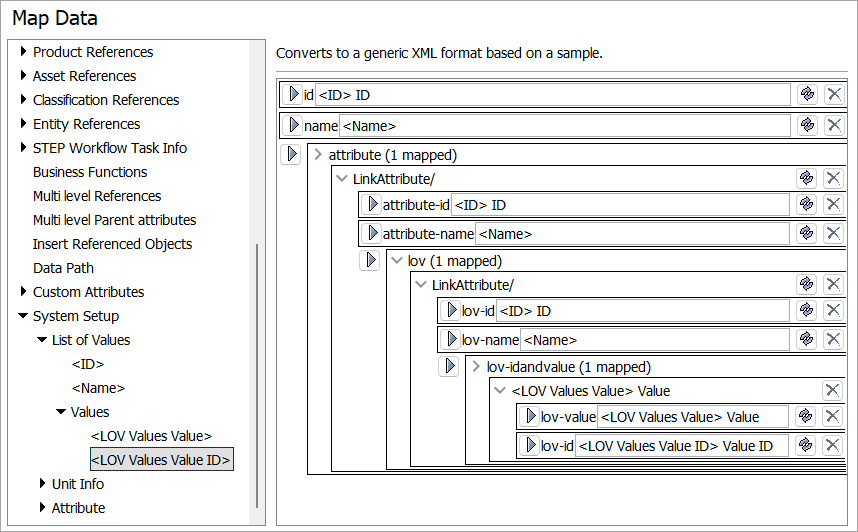858x532 pixels.
Task: Expand the Product References tree node
Action: point(23,52)
